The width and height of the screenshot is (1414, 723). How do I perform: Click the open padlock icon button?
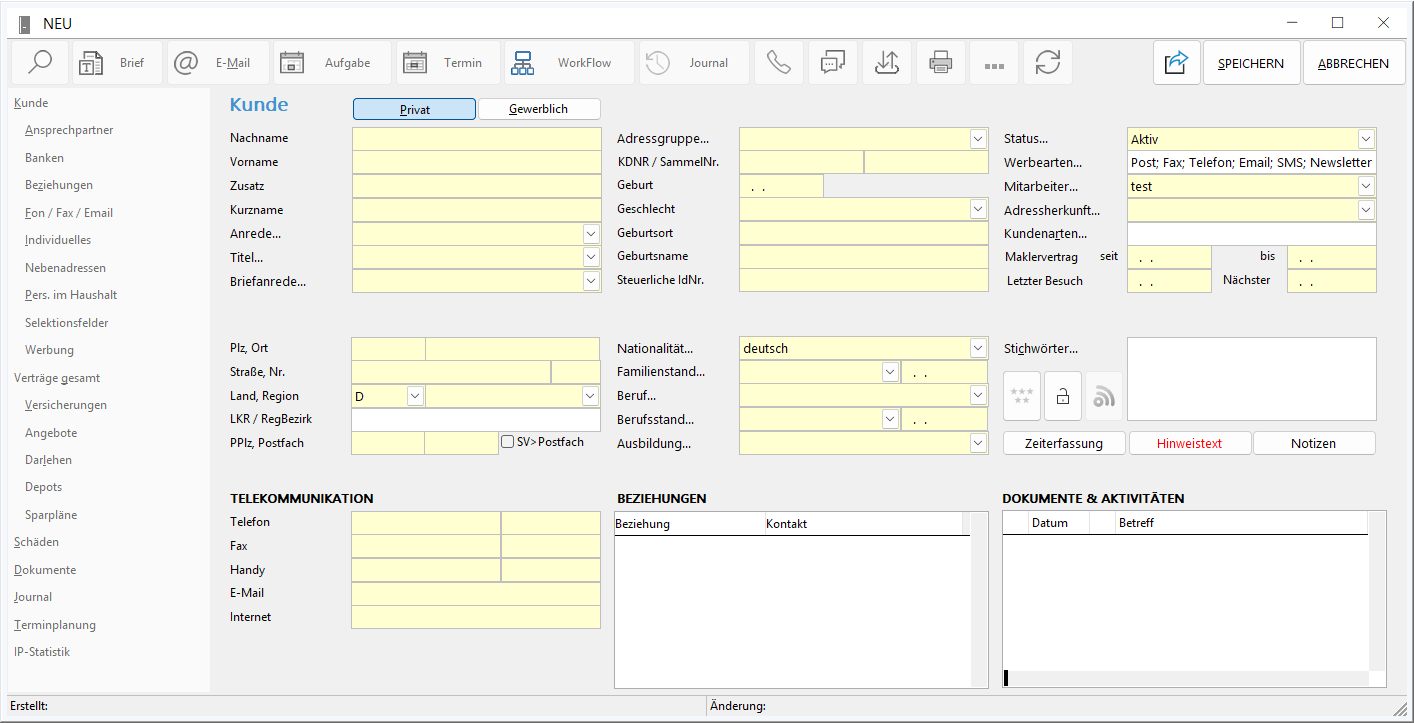tap(1063, 396)
